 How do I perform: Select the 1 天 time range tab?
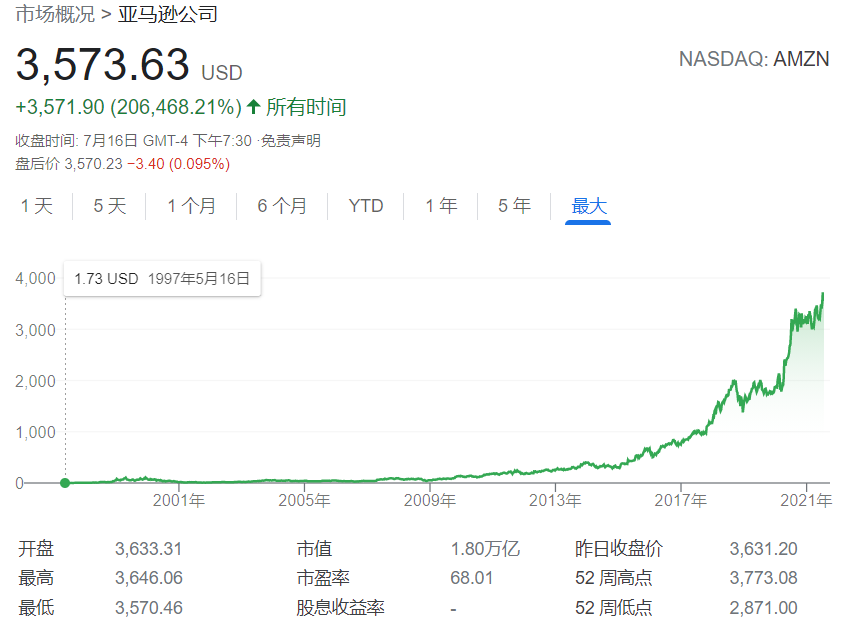pyautogui.click(x=37, y=206)
